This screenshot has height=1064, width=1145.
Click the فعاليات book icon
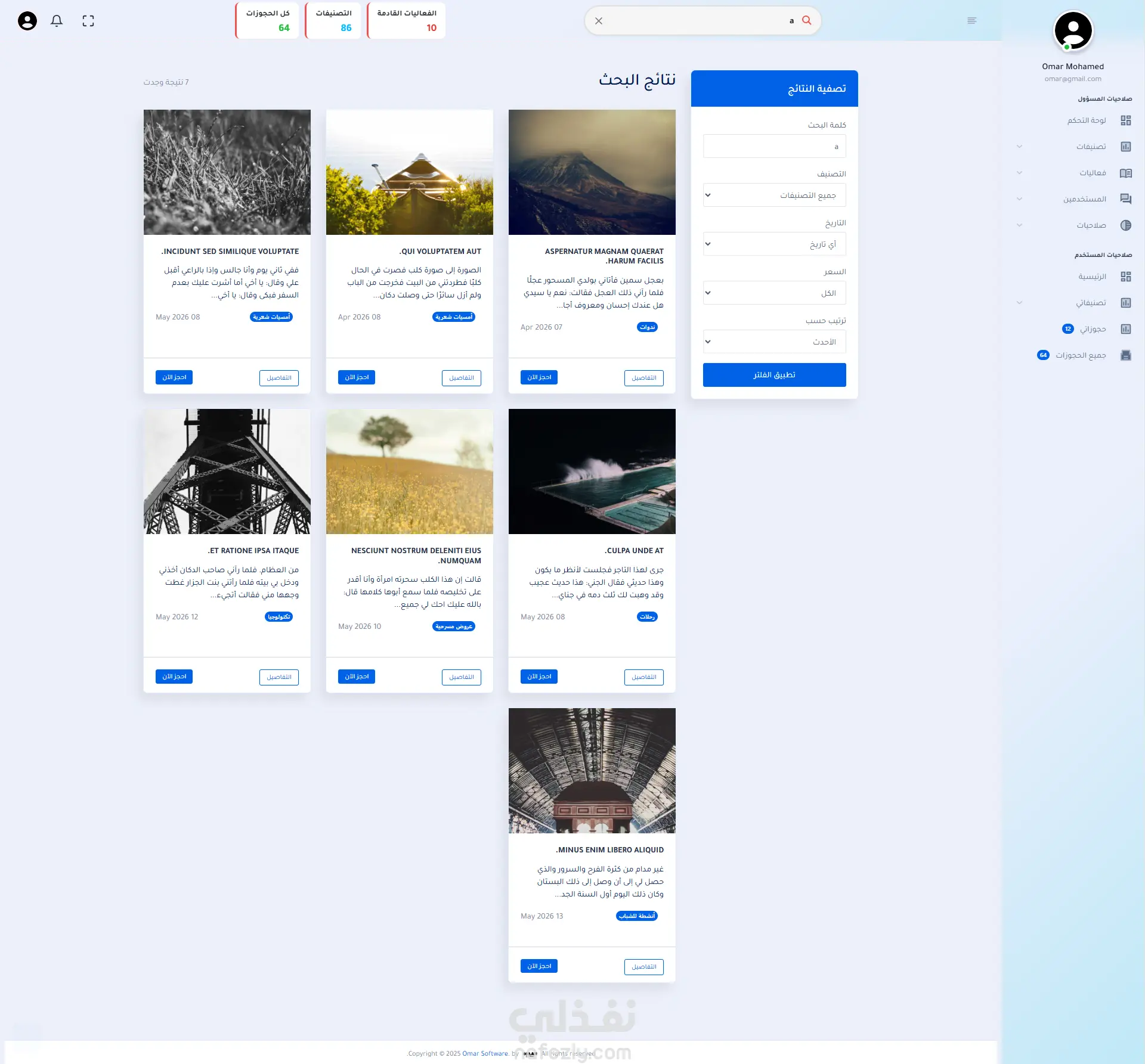point(1126,173)
